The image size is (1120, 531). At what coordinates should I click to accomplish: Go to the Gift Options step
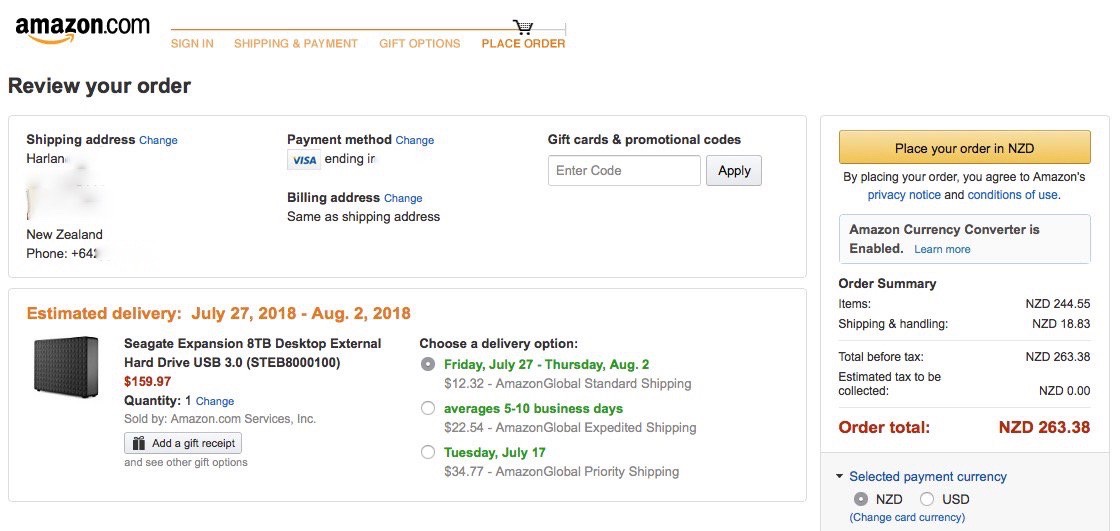(419, 44)
